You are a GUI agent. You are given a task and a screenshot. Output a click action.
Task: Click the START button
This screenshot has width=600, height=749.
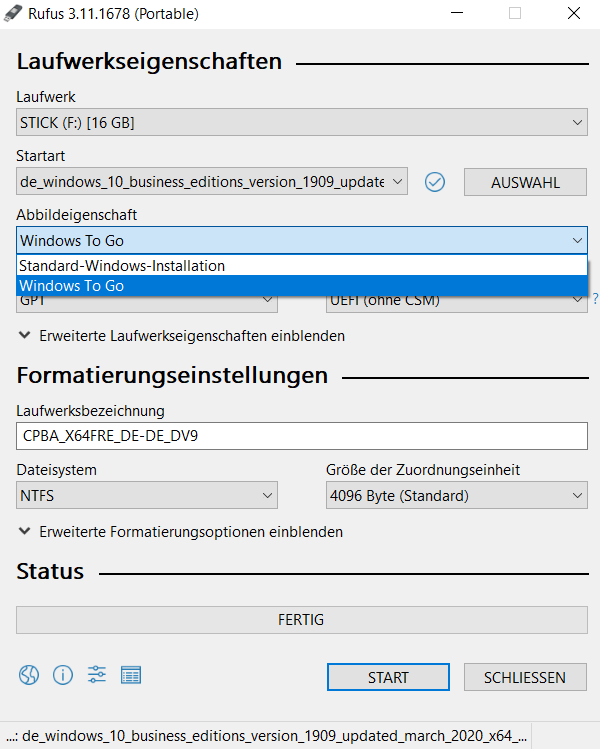(x=388, y=677)
